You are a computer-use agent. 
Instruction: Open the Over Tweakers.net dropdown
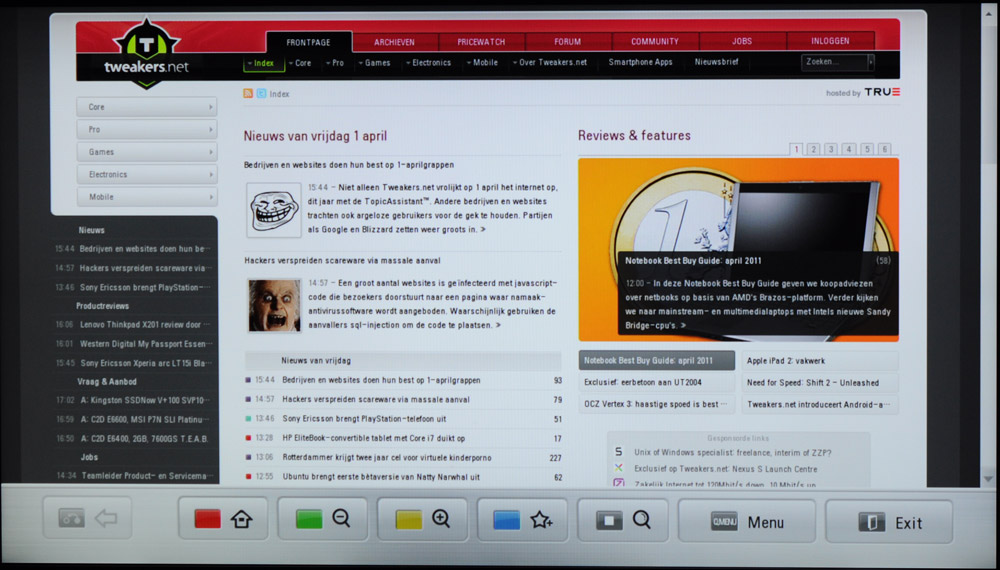tap(550, 62)
